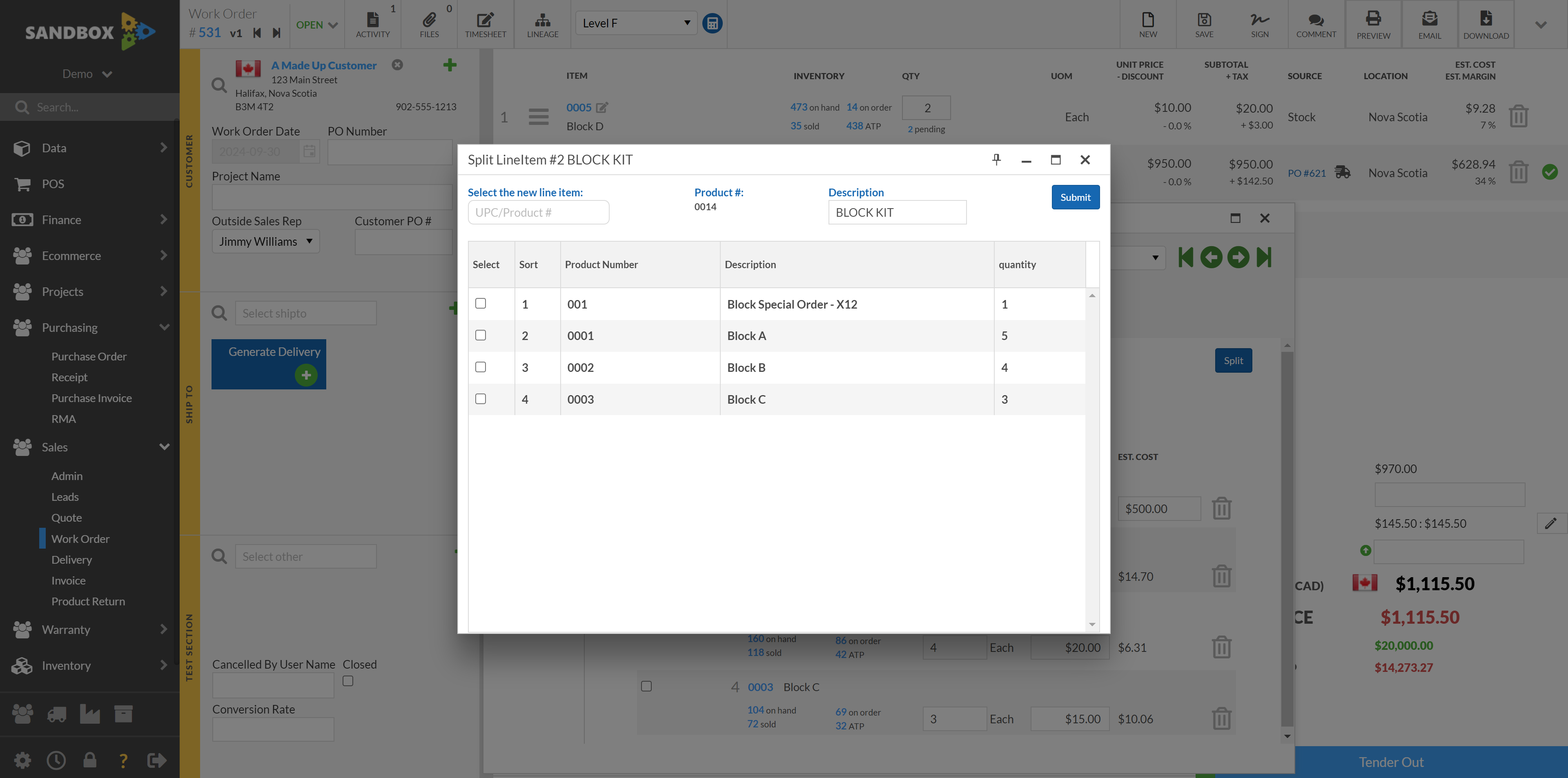
Task: Click the green forward arrow in background panel
Action: point(1238,257)
